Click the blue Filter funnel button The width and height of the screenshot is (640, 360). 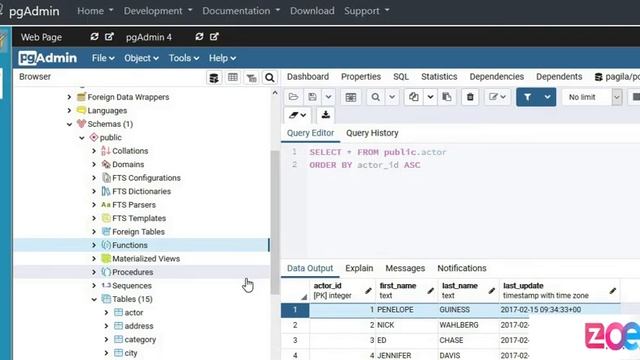click(x=528, y=97)
